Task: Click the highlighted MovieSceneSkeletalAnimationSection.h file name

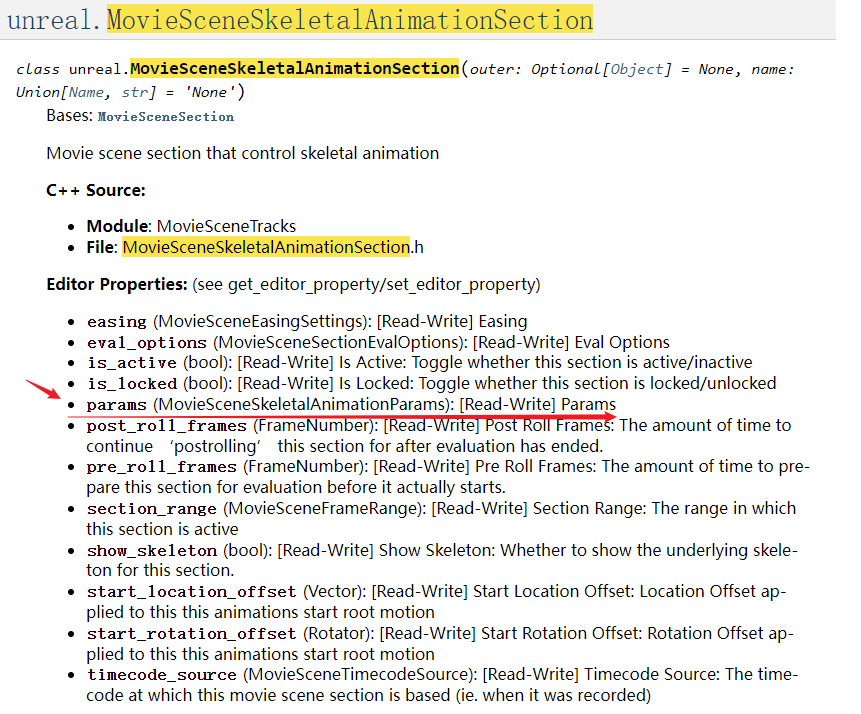Action: [265, 247]
